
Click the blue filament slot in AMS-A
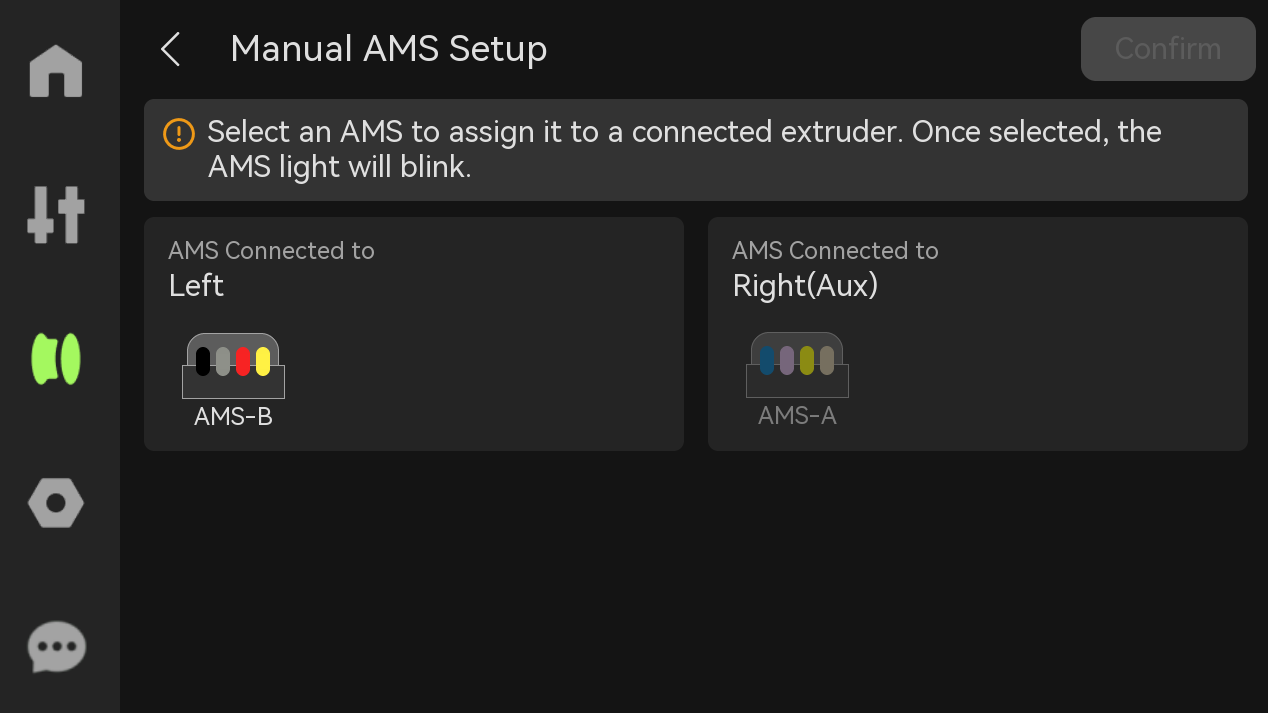coord(767,360)
